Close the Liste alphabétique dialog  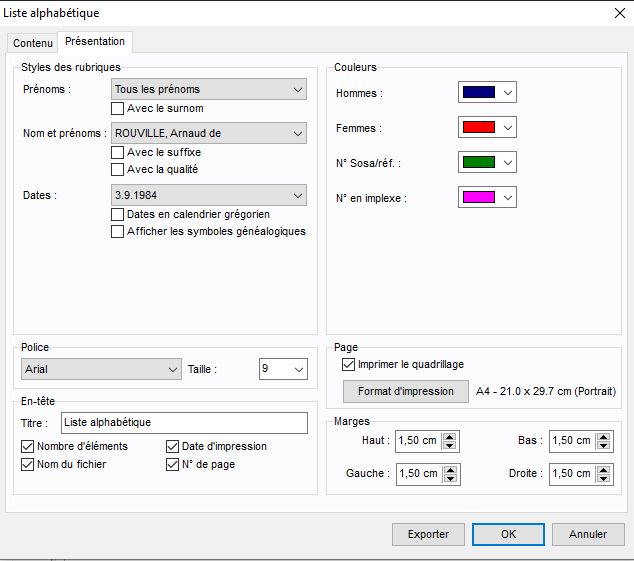pyautogui.click(x=616, y=13)
